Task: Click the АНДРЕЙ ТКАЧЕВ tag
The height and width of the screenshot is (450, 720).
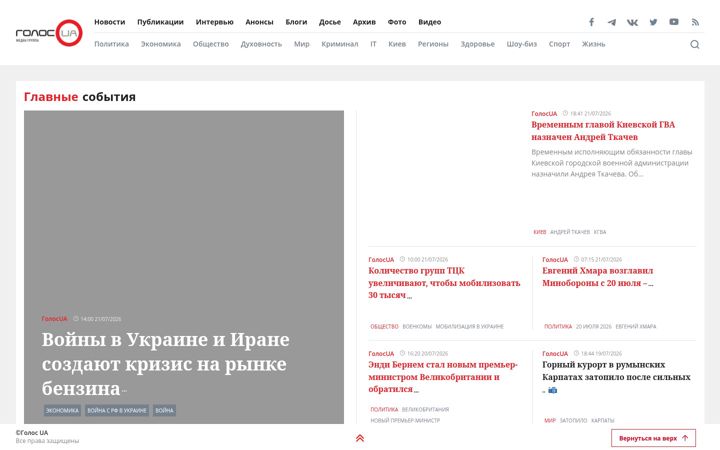Action: (570, 232)
